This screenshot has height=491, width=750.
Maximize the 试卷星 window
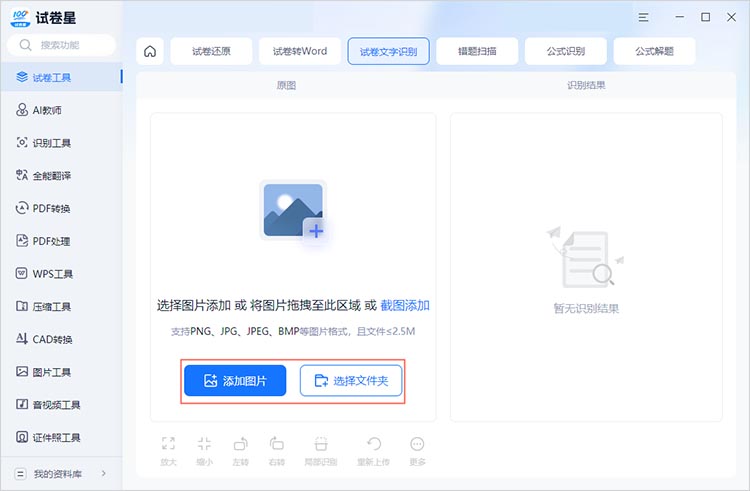point(705,17)
